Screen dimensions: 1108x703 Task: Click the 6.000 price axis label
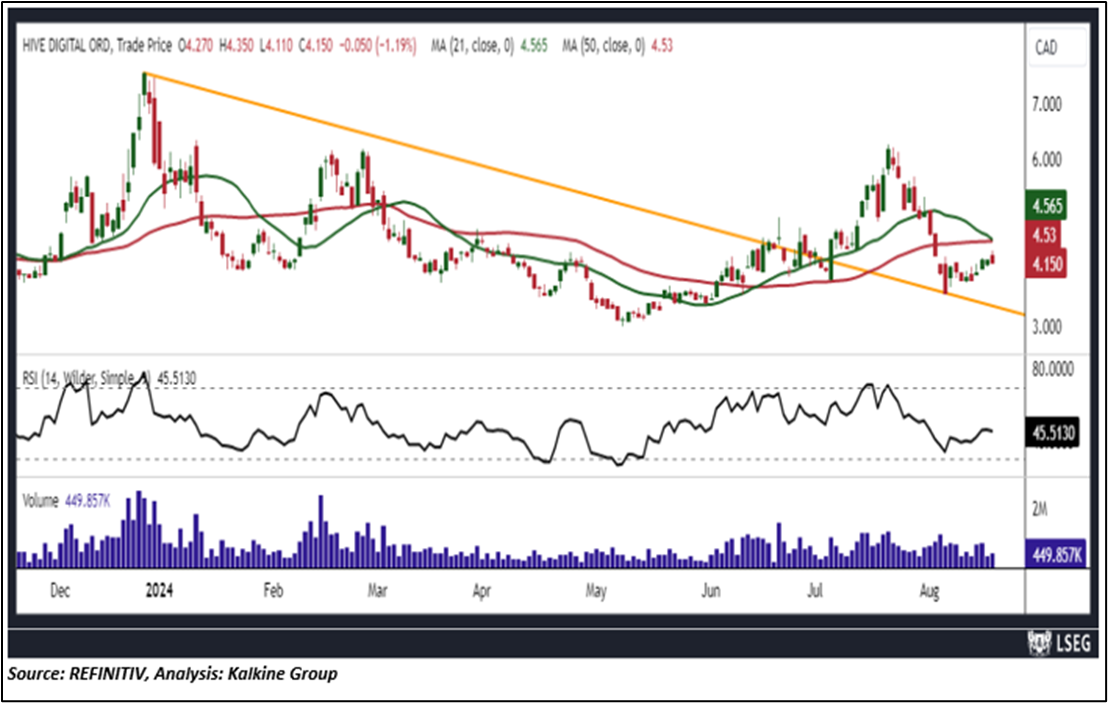(1047, 160)
